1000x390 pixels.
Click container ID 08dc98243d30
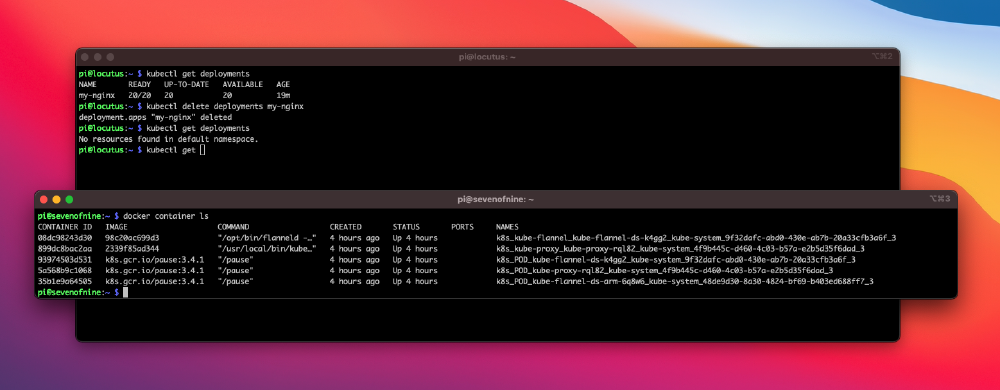(x=64, y=238)
